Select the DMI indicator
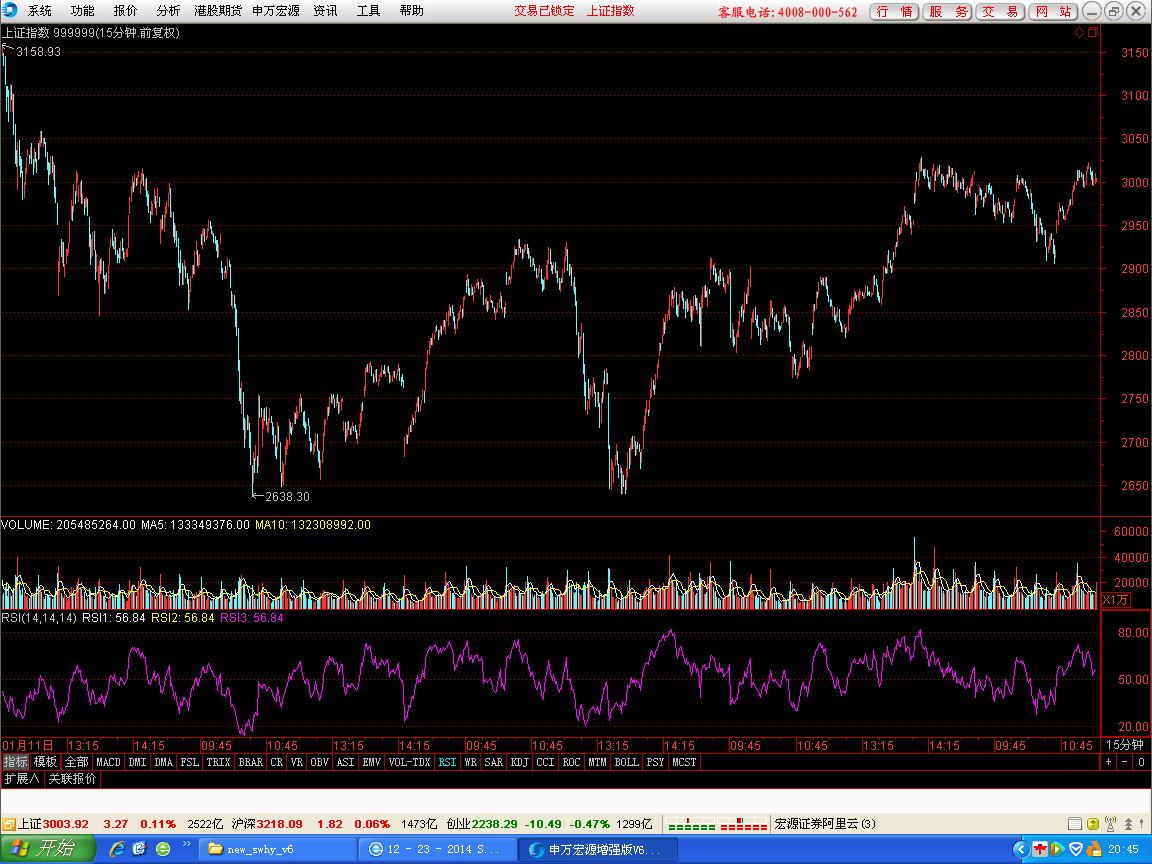 pyautogui.click(x=137, y=762)
